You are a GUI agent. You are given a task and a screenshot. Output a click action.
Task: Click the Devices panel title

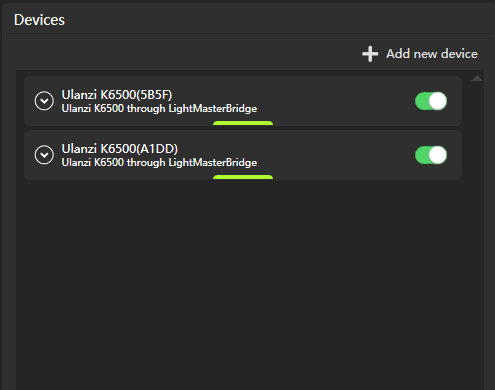click(x=39, y=20)
